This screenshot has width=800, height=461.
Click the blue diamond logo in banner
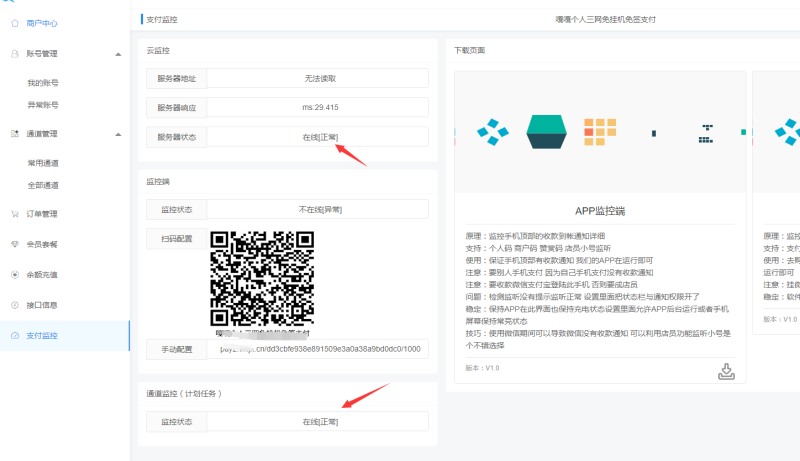click(492, 132)
